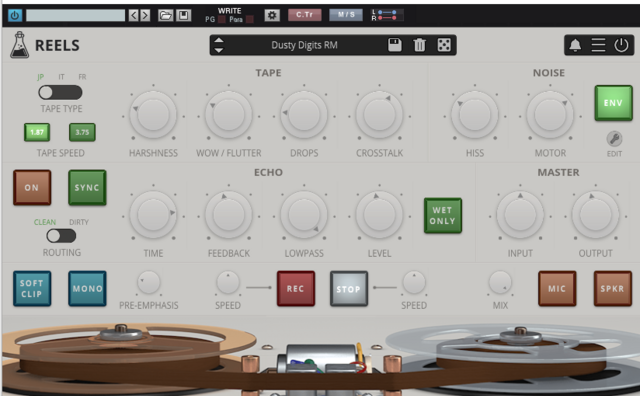The height and width of the screenshot is (396, 640).
Task: Click the Motor noise knob
Action: [550, 115]
